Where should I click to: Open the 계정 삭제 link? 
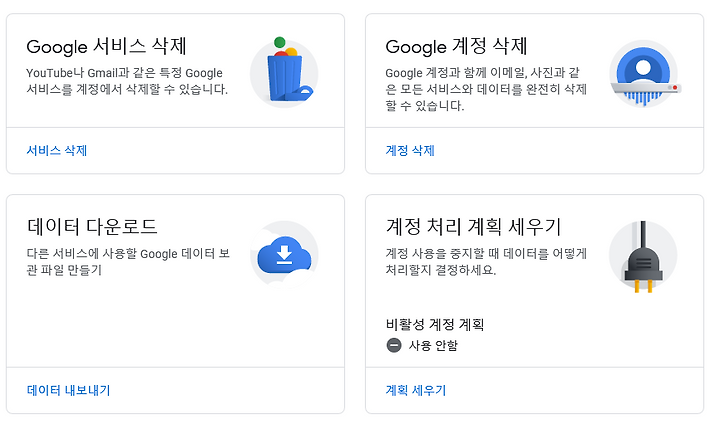pos(410,151)
